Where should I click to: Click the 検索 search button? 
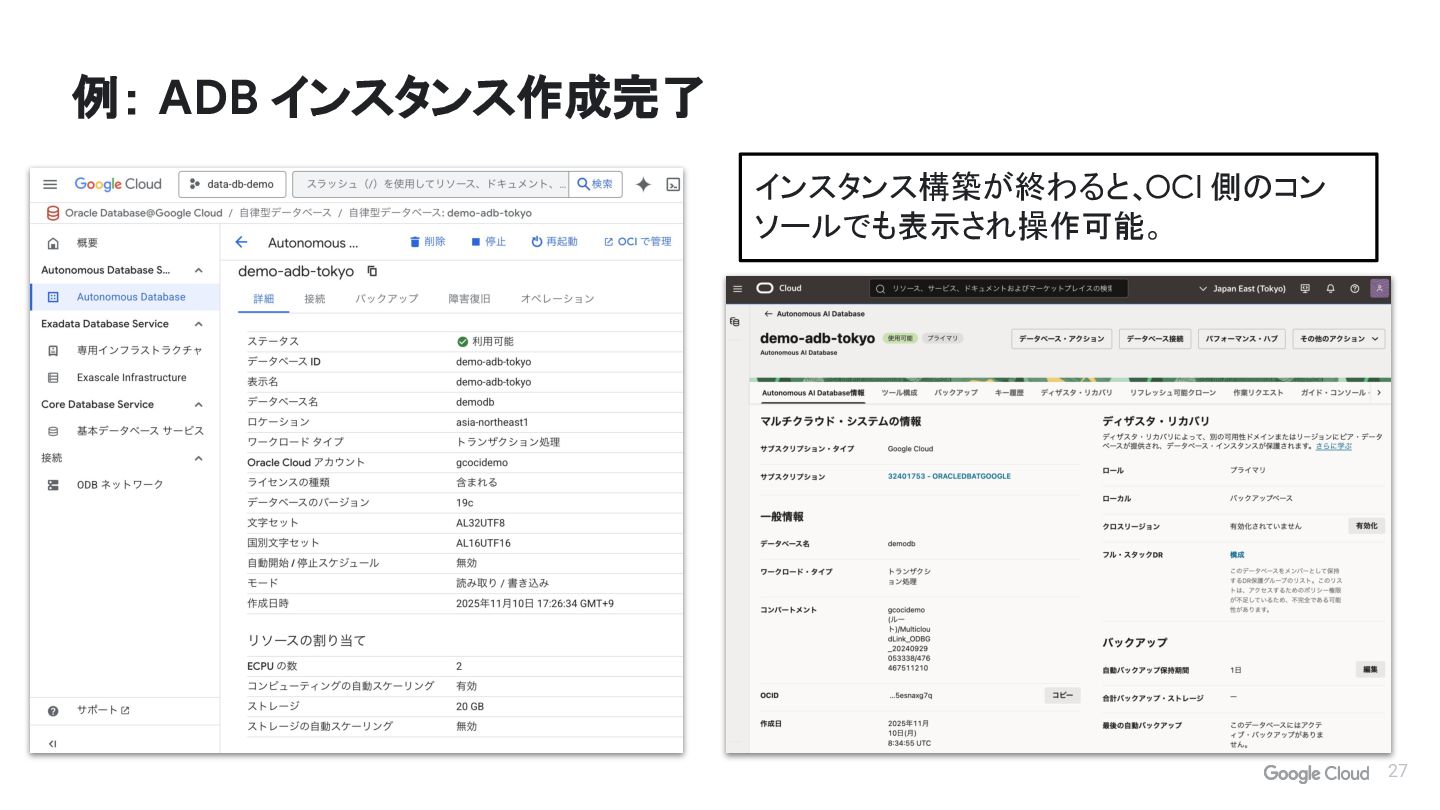[596, 184]
